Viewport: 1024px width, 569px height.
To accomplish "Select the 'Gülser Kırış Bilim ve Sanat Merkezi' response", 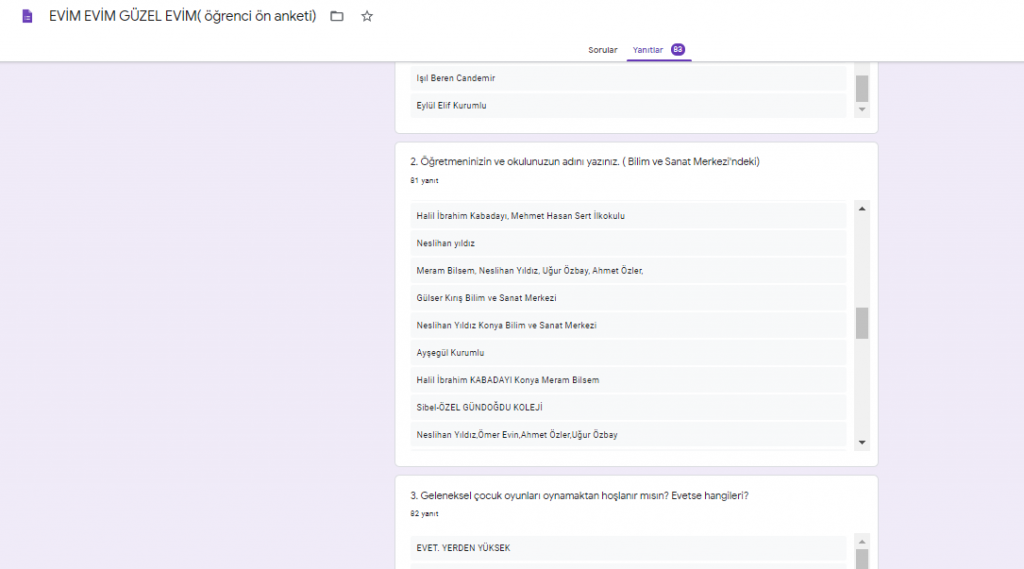I will (486, 298).
